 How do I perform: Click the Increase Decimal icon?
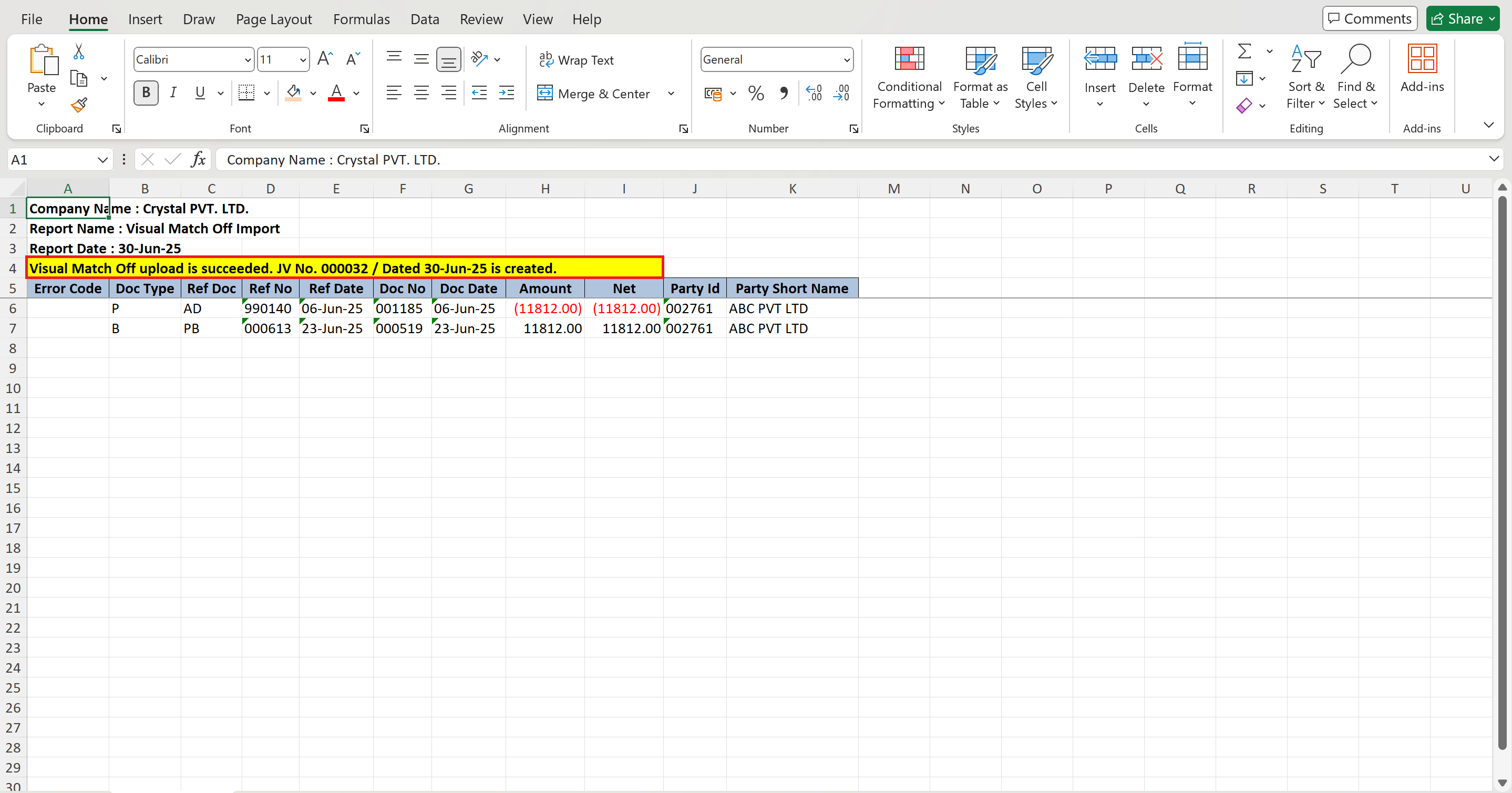coord(814,92)
